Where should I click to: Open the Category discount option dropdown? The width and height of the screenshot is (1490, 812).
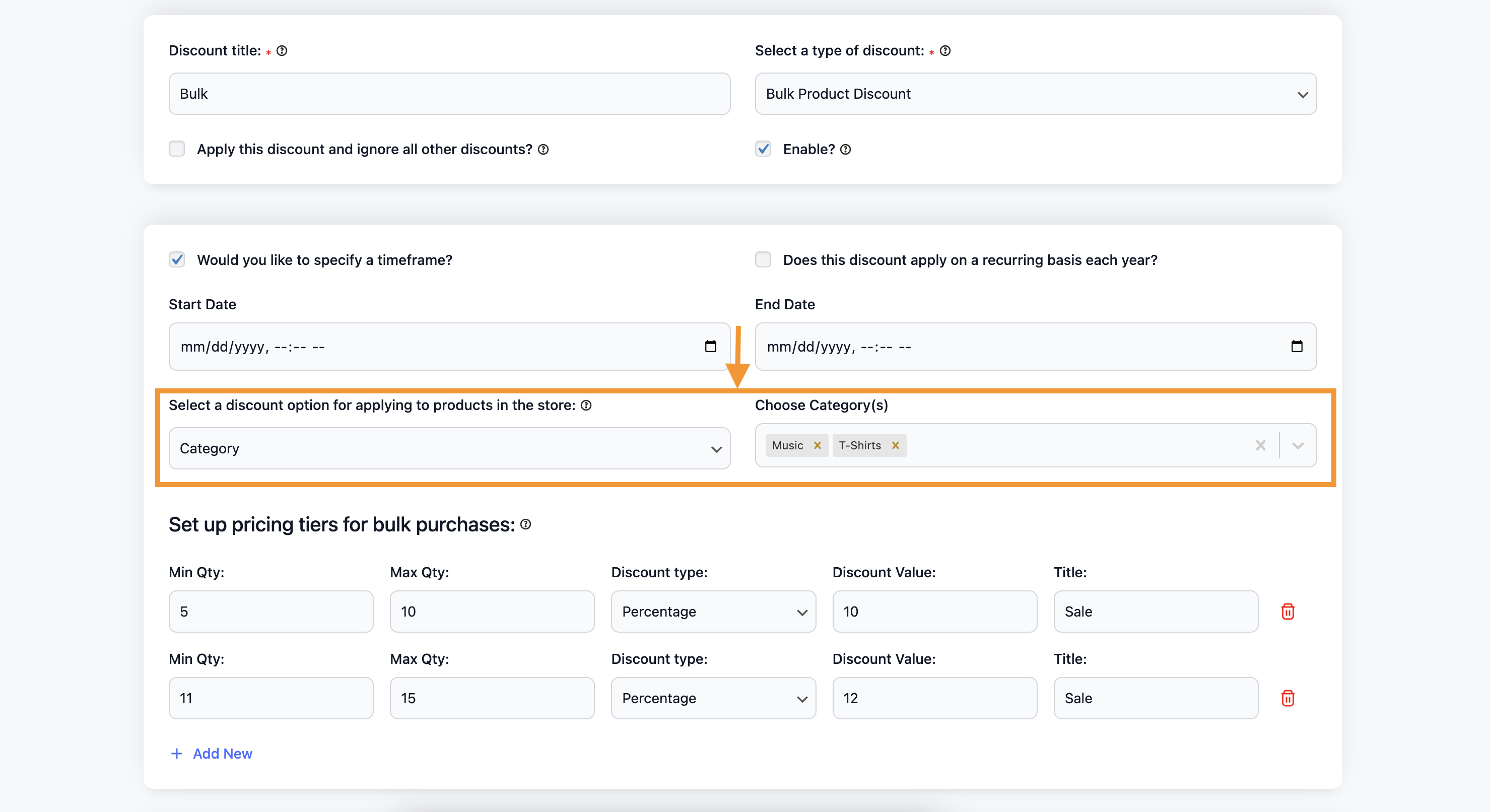click(450, 448)
